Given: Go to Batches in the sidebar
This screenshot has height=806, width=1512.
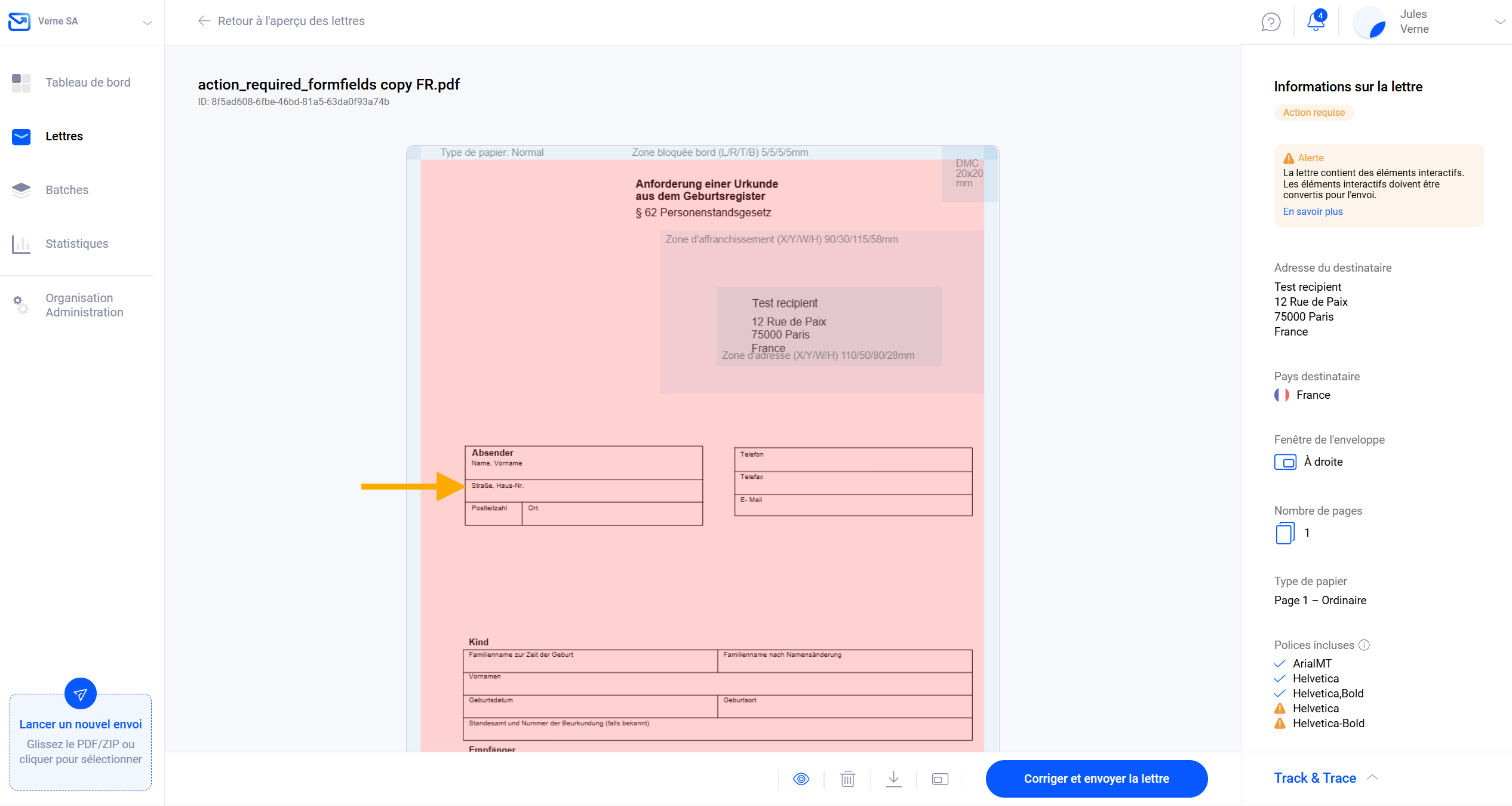Looking at the screenshot, I should click(x=67, y=190).
